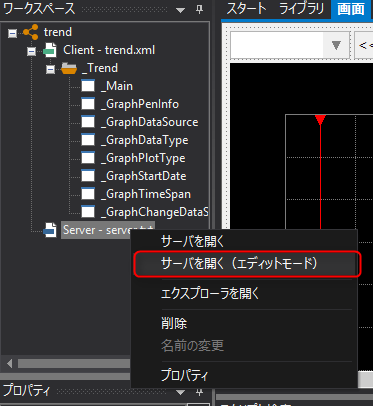Click the workspace horizontal scrollbar left arrow

[x=9, y=363]
